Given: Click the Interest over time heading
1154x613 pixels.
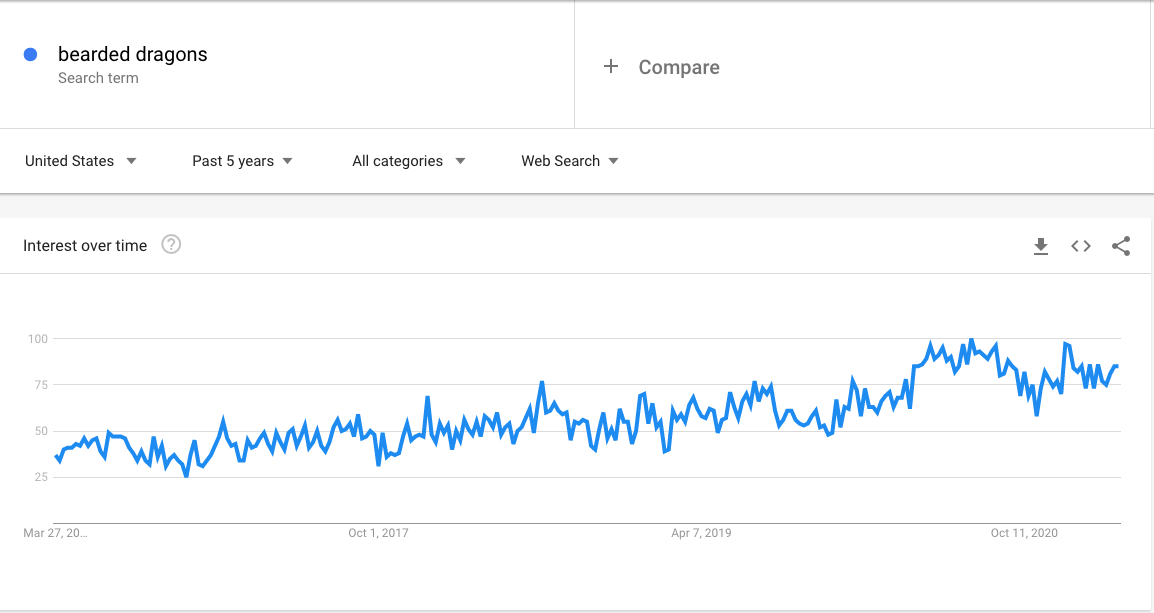Looking at the screenshot, I should pyautogui.click(x=85, y=246).
